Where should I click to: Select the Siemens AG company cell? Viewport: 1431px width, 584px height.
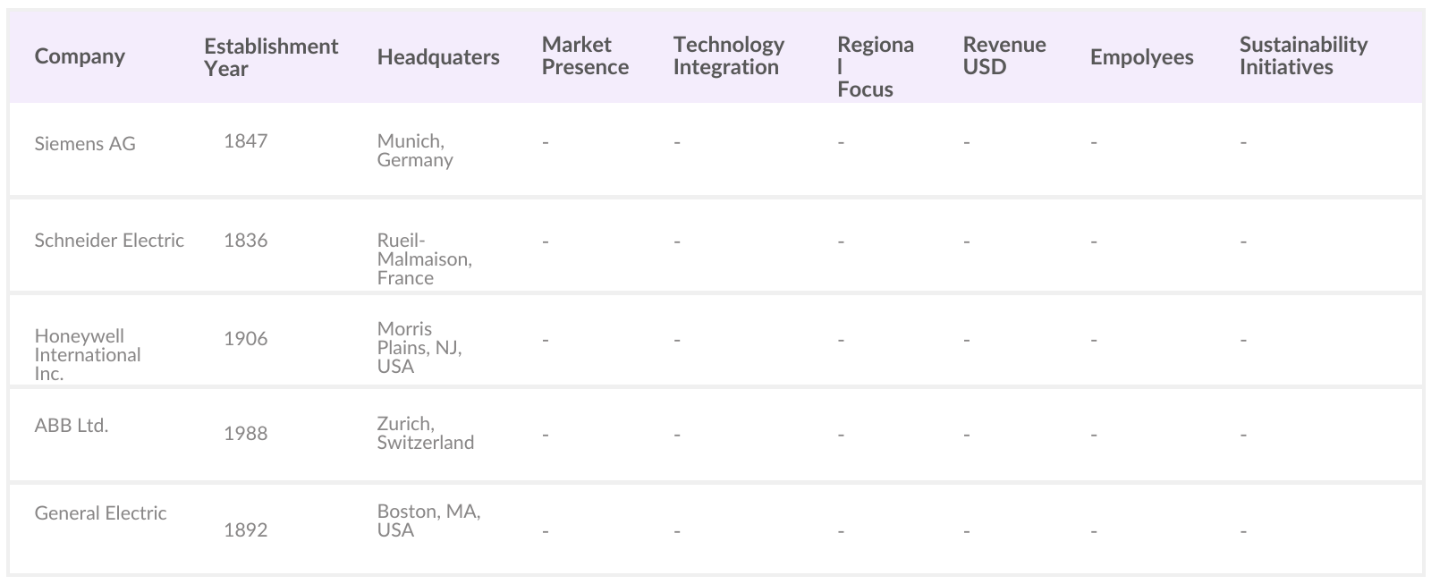(85, 143)
